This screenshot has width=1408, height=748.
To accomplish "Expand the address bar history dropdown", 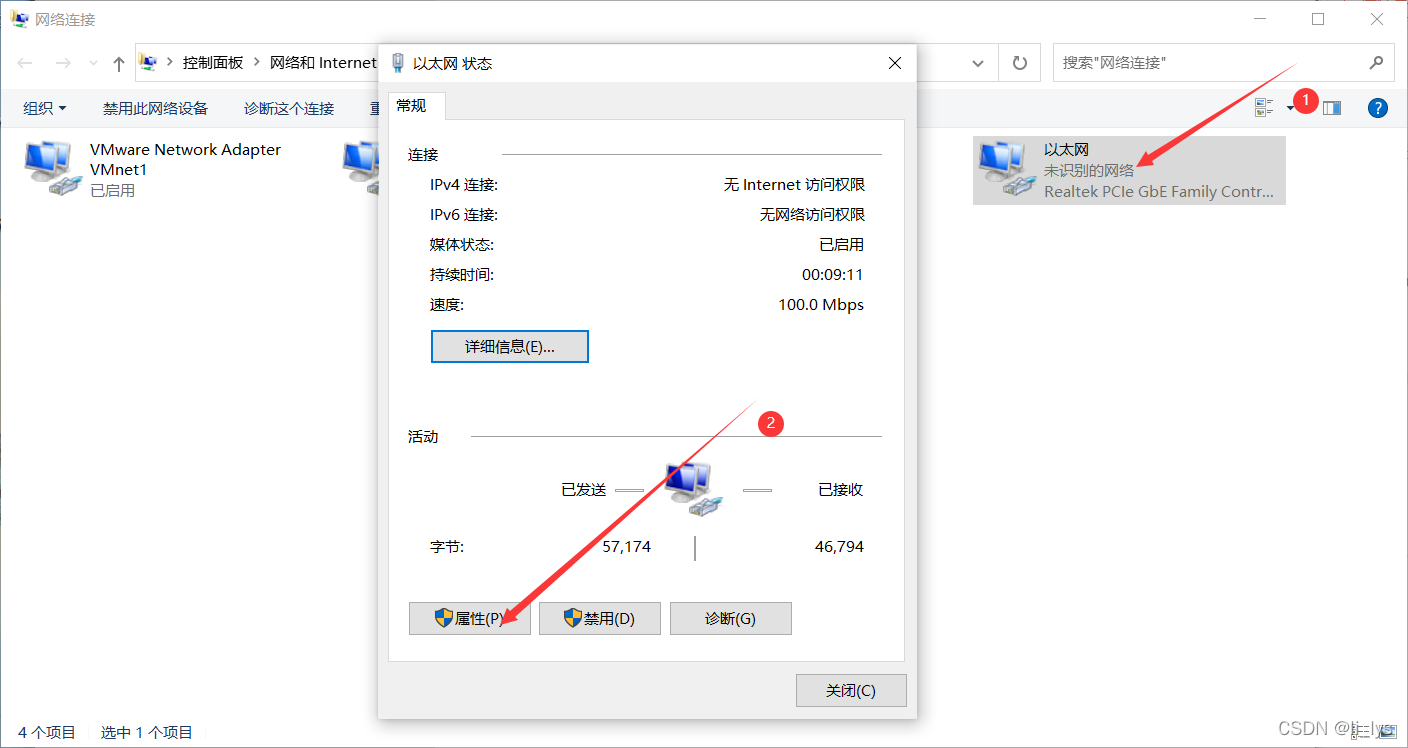I will click(x=978, y=63).
